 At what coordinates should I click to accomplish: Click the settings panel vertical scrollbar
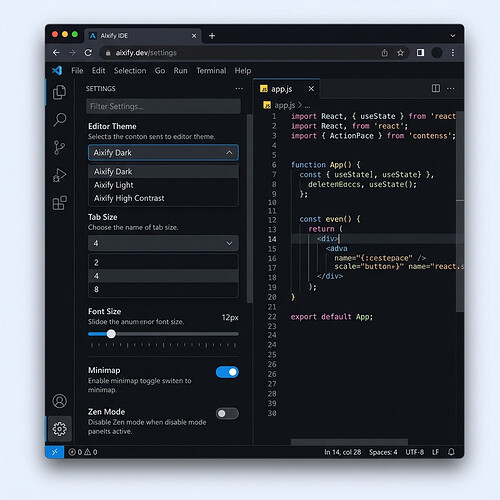249,208
